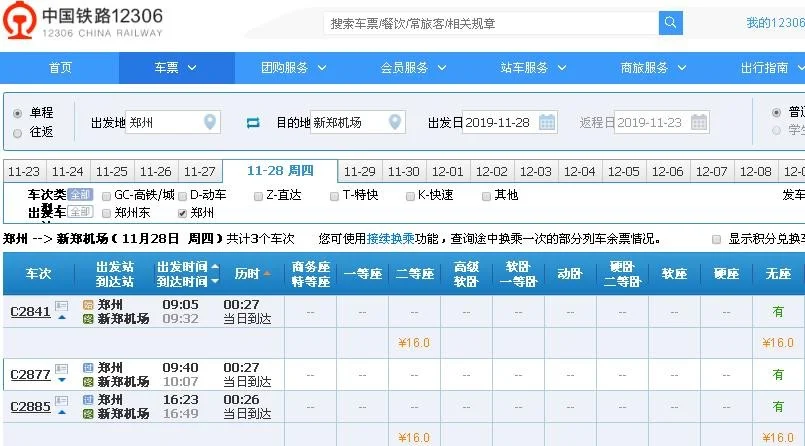The height and width of the screenshot is (446, 805).
Task: Expand the 团购服务 menu dropdown
Action: point(322,68)
